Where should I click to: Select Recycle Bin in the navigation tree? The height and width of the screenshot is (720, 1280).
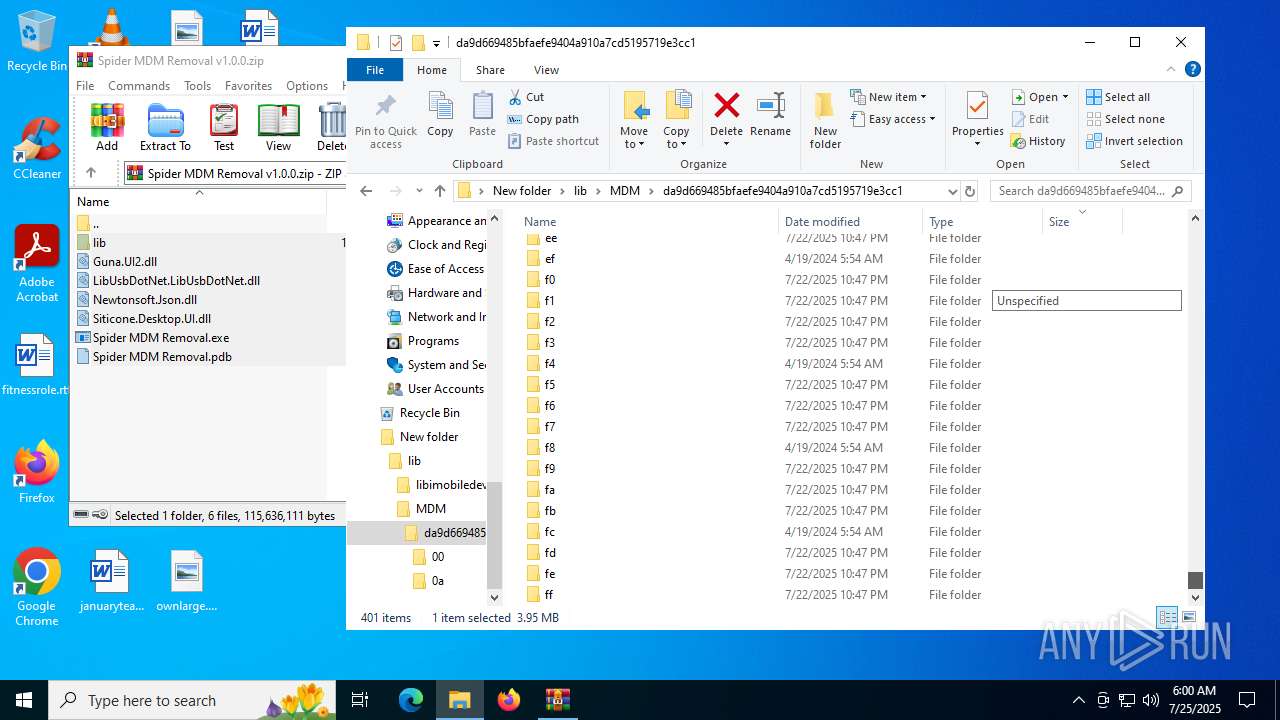(x=430, y=413)
